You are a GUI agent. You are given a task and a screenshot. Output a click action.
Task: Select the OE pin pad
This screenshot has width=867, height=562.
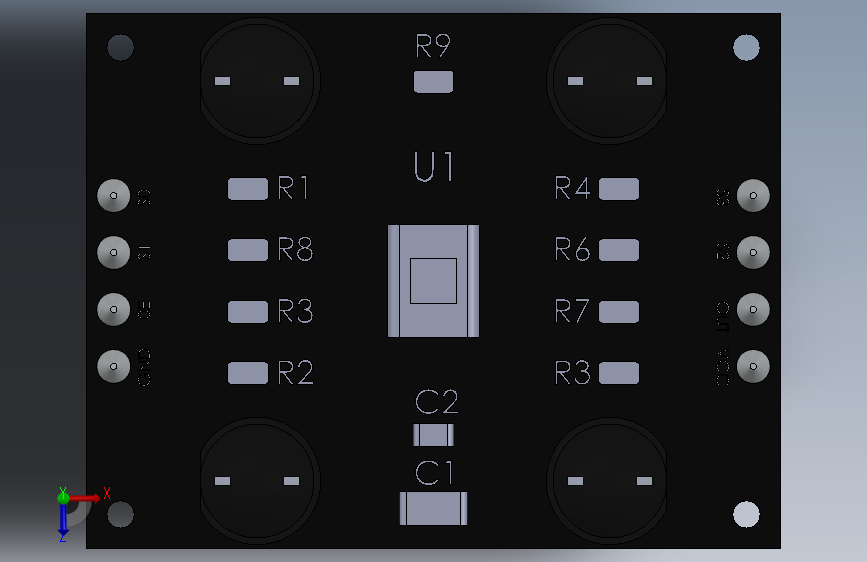click(x=113, y=309)
